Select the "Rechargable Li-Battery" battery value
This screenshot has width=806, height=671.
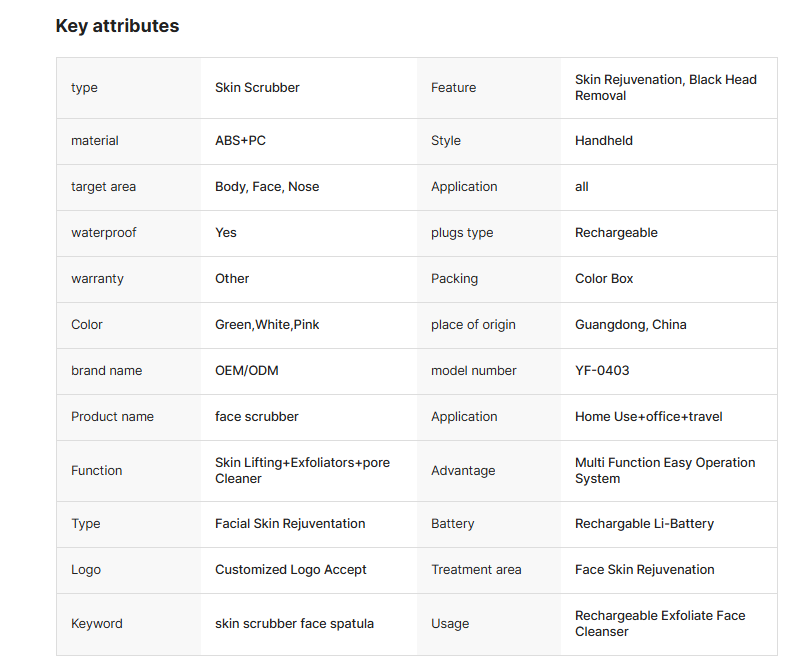pyautogui.click(x=644, y=524)
